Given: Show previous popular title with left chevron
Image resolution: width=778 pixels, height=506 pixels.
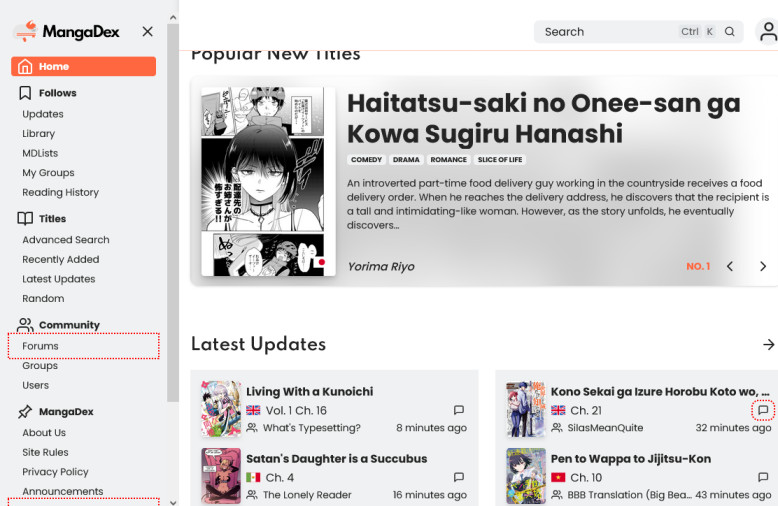Looking at the screenshot, I should click(x=730, y=266).
